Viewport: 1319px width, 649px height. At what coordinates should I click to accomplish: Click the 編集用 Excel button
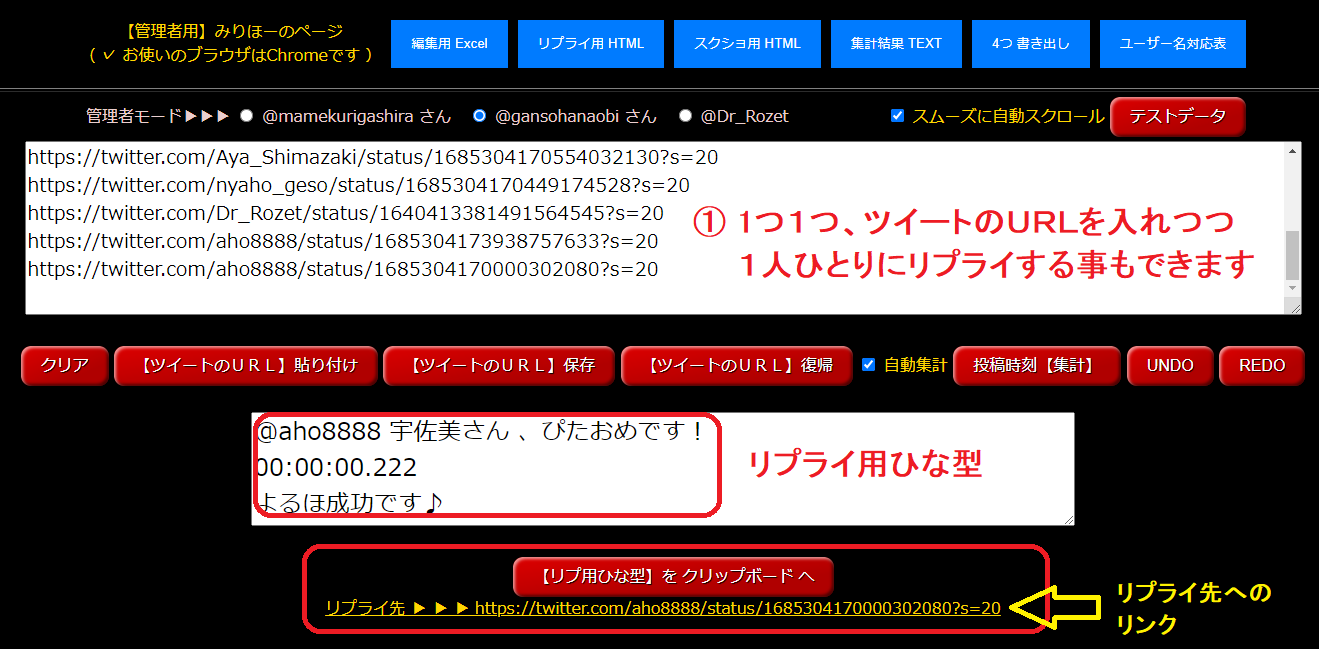tap(449, 44)
